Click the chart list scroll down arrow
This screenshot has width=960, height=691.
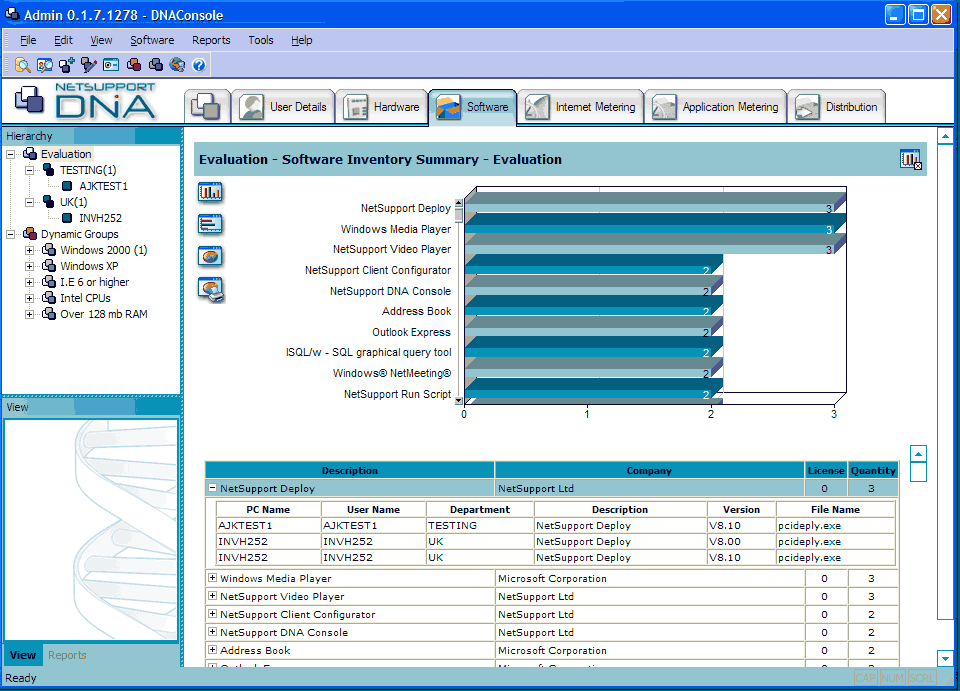click(459, 401)
